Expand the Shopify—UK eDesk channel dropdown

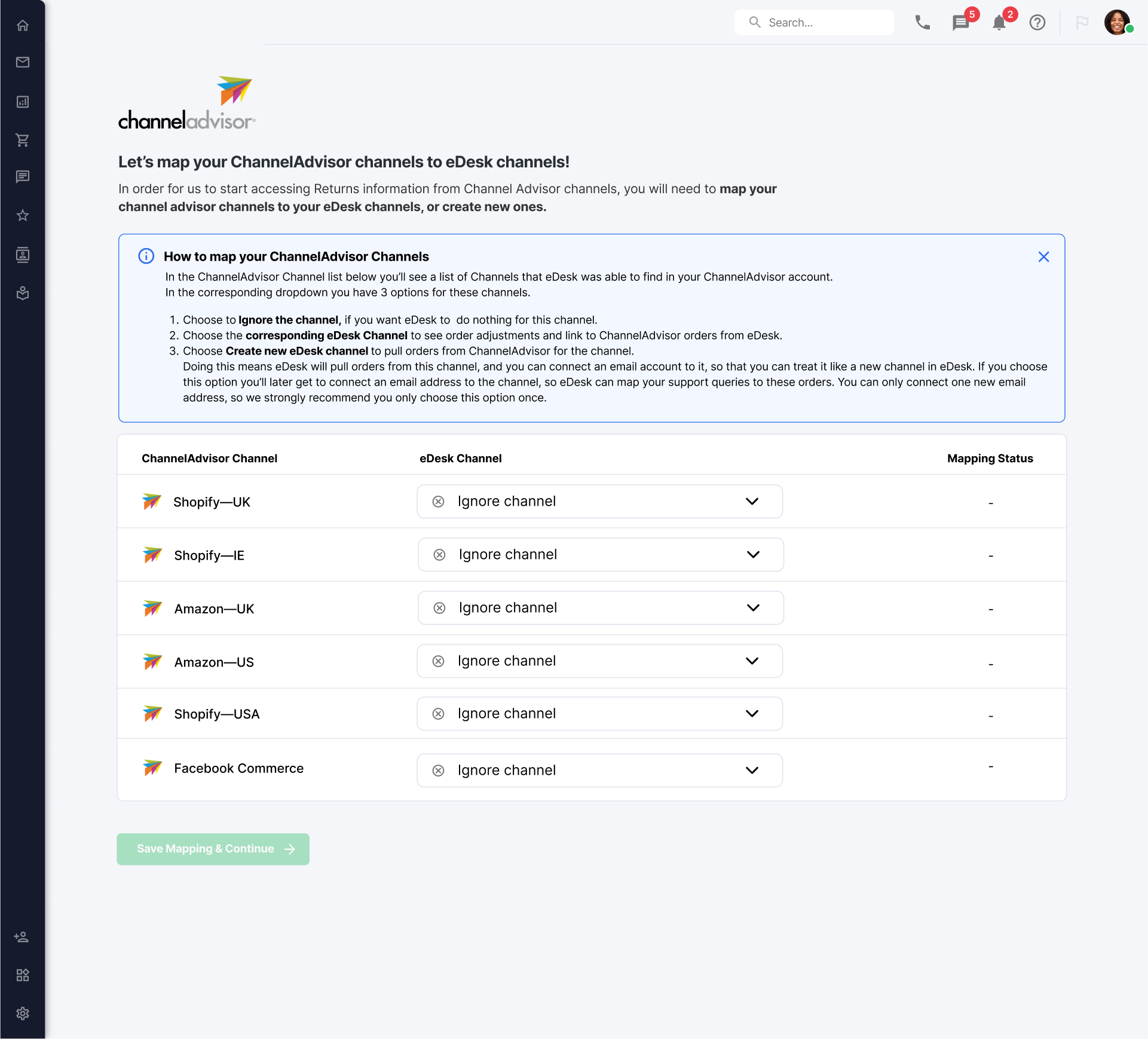point(599,502)
